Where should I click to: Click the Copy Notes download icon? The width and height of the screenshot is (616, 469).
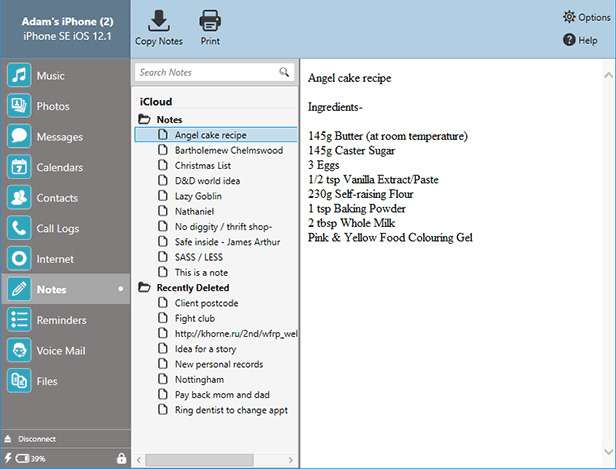(158, 20)
